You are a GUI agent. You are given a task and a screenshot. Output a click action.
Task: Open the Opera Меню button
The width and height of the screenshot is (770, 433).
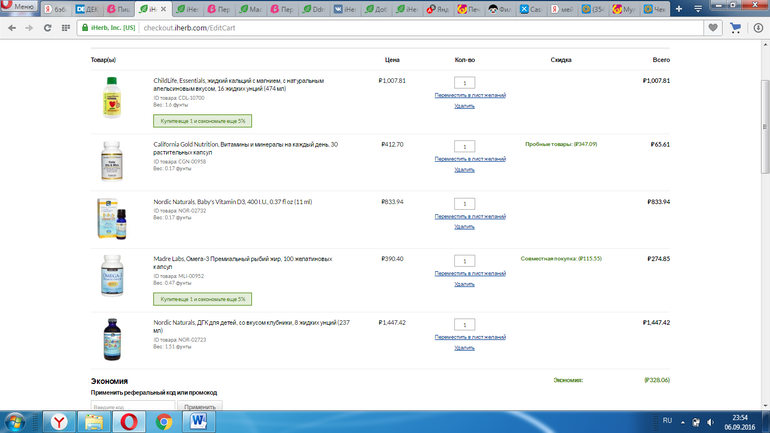[19, 7]
